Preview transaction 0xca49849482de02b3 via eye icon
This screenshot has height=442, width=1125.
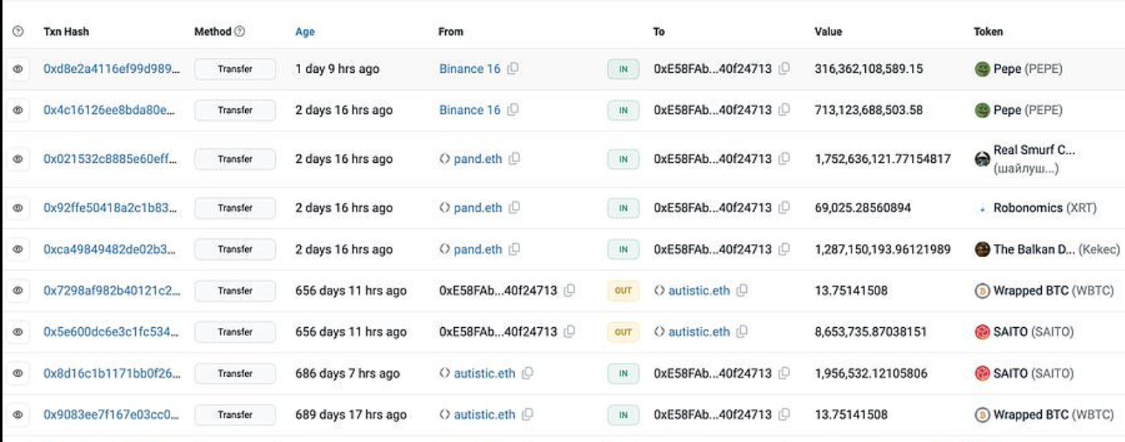tap(18, 249)
